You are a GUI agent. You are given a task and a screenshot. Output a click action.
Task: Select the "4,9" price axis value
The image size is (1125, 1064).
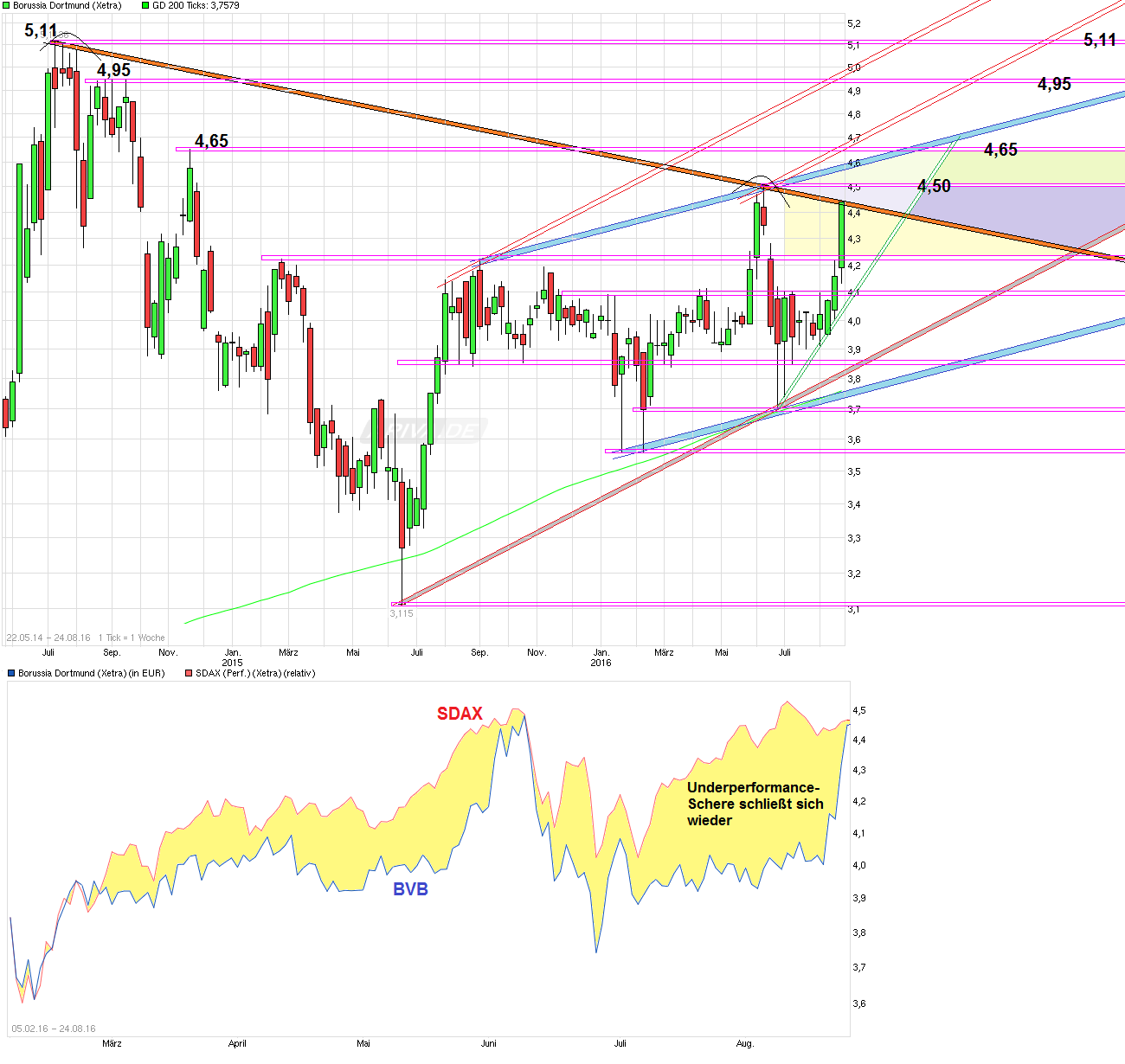[x=854, y=91]
